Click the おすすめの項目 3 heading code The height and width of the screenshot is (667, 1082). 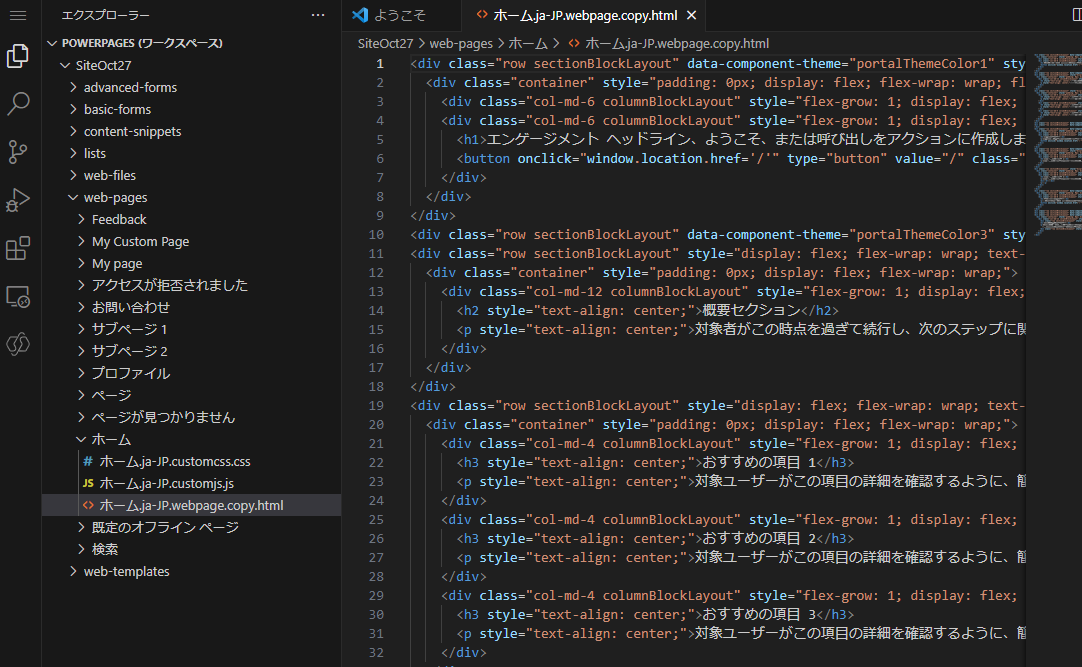click(655, 615)
